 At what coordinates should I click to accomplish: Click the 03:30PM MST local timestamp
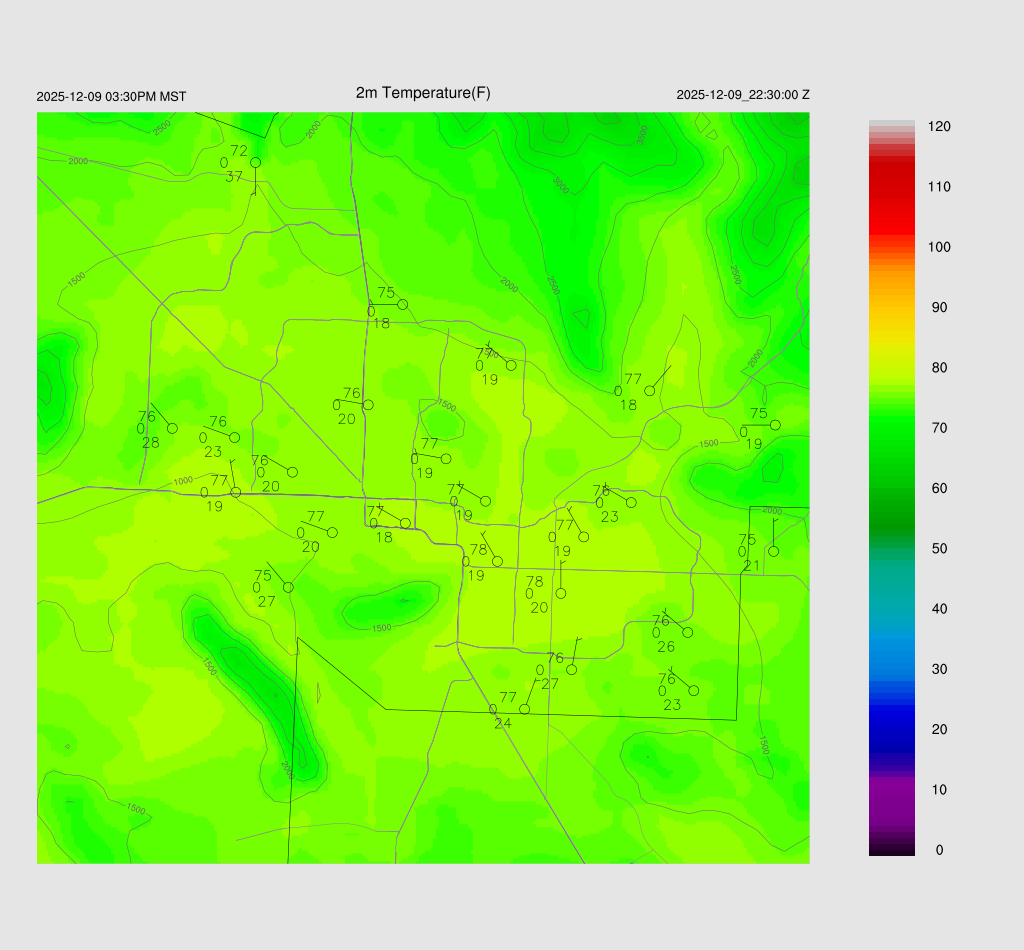111,97
